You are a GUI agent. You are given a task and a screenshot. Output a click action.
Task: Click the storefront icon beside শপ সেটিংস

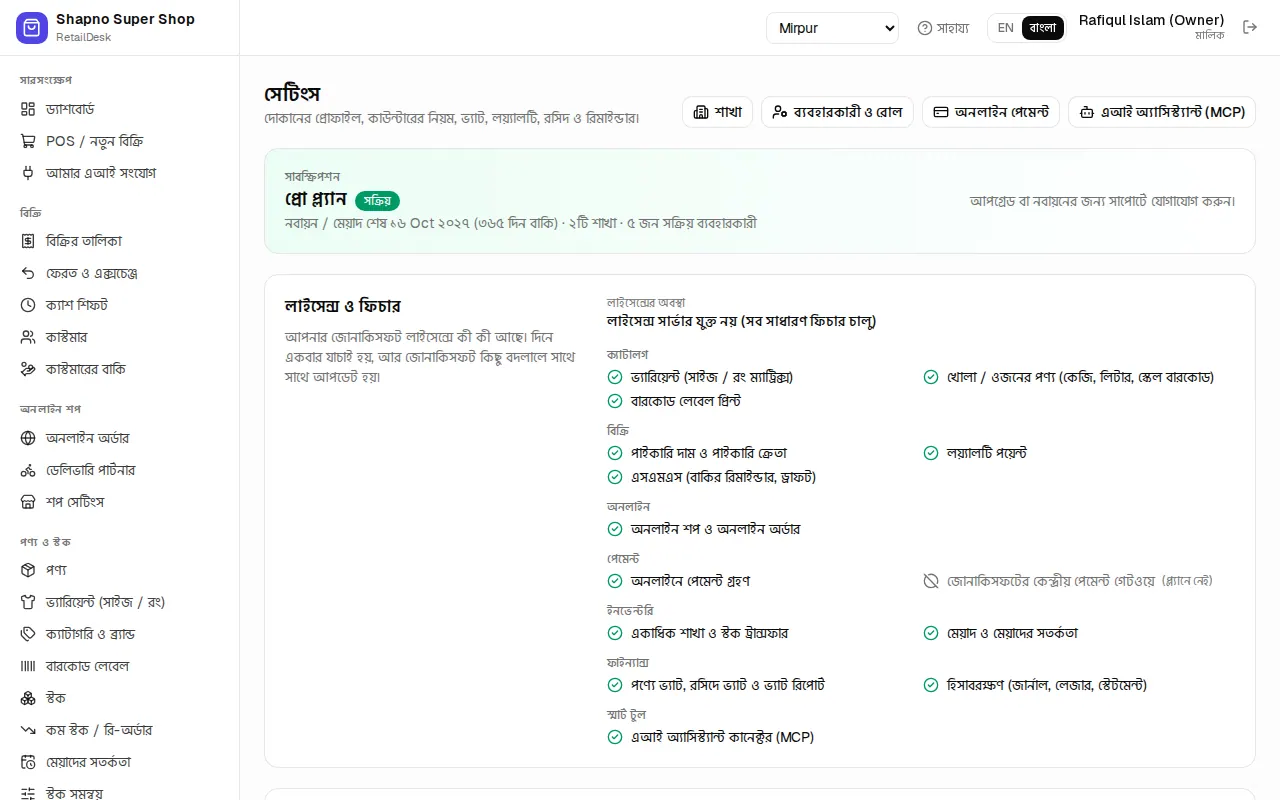(28, 502)
